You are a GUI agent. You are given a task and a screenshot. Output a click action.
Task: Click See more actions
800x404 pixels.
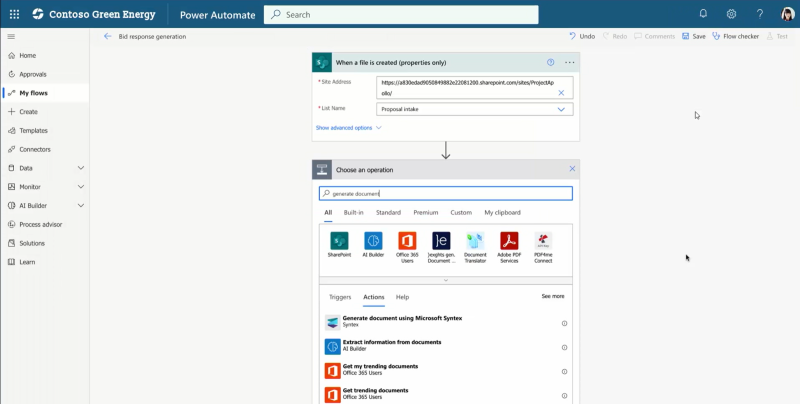[553, 296]
